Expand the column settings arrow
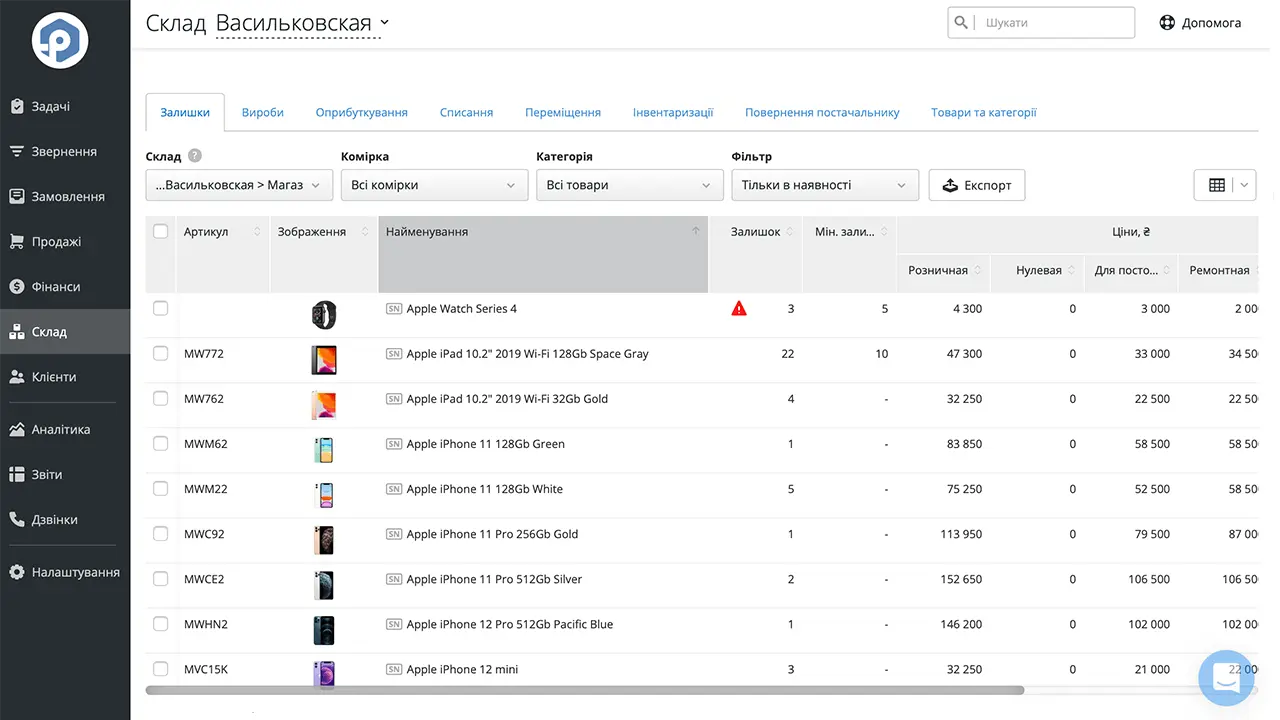1280x720 pixels. [1245, 185]
